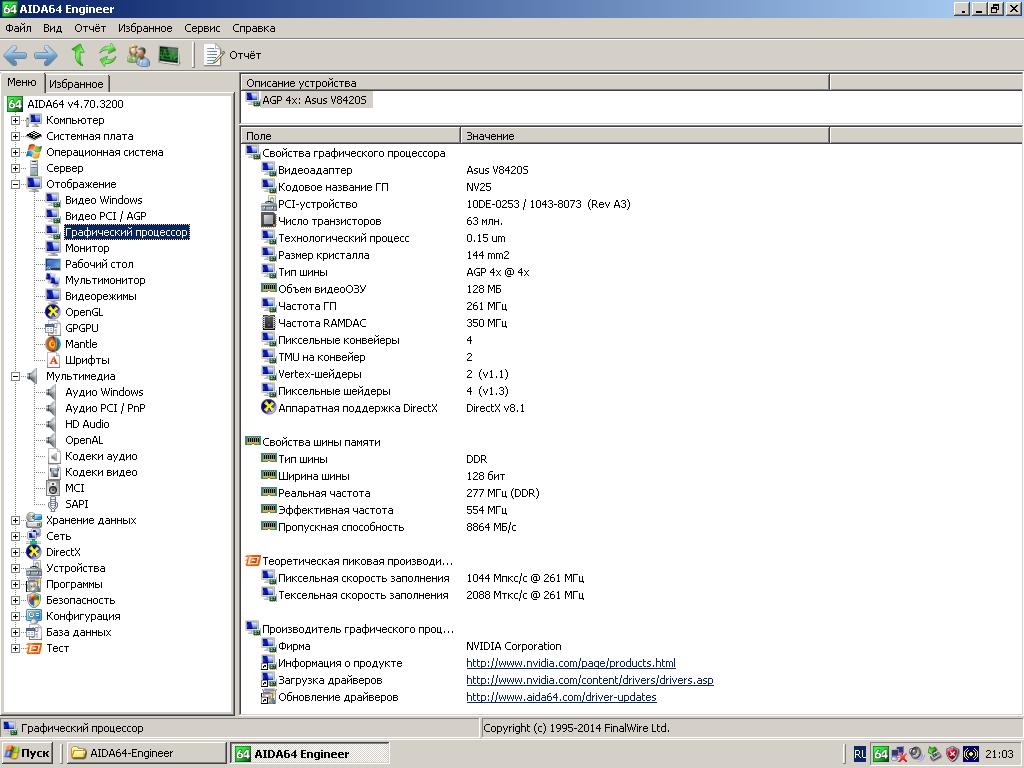Viewport: 1024px width, 768px height.
Task: Open the user management toolbar icon
Action: 138,56
